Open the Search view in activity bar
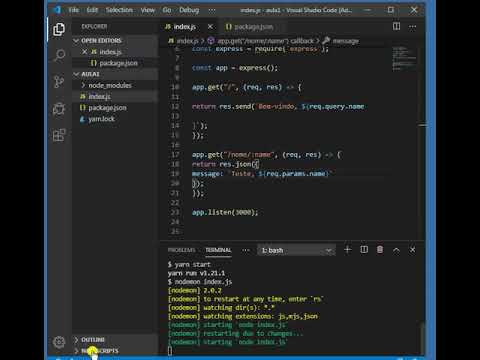 tap(59, 56)
